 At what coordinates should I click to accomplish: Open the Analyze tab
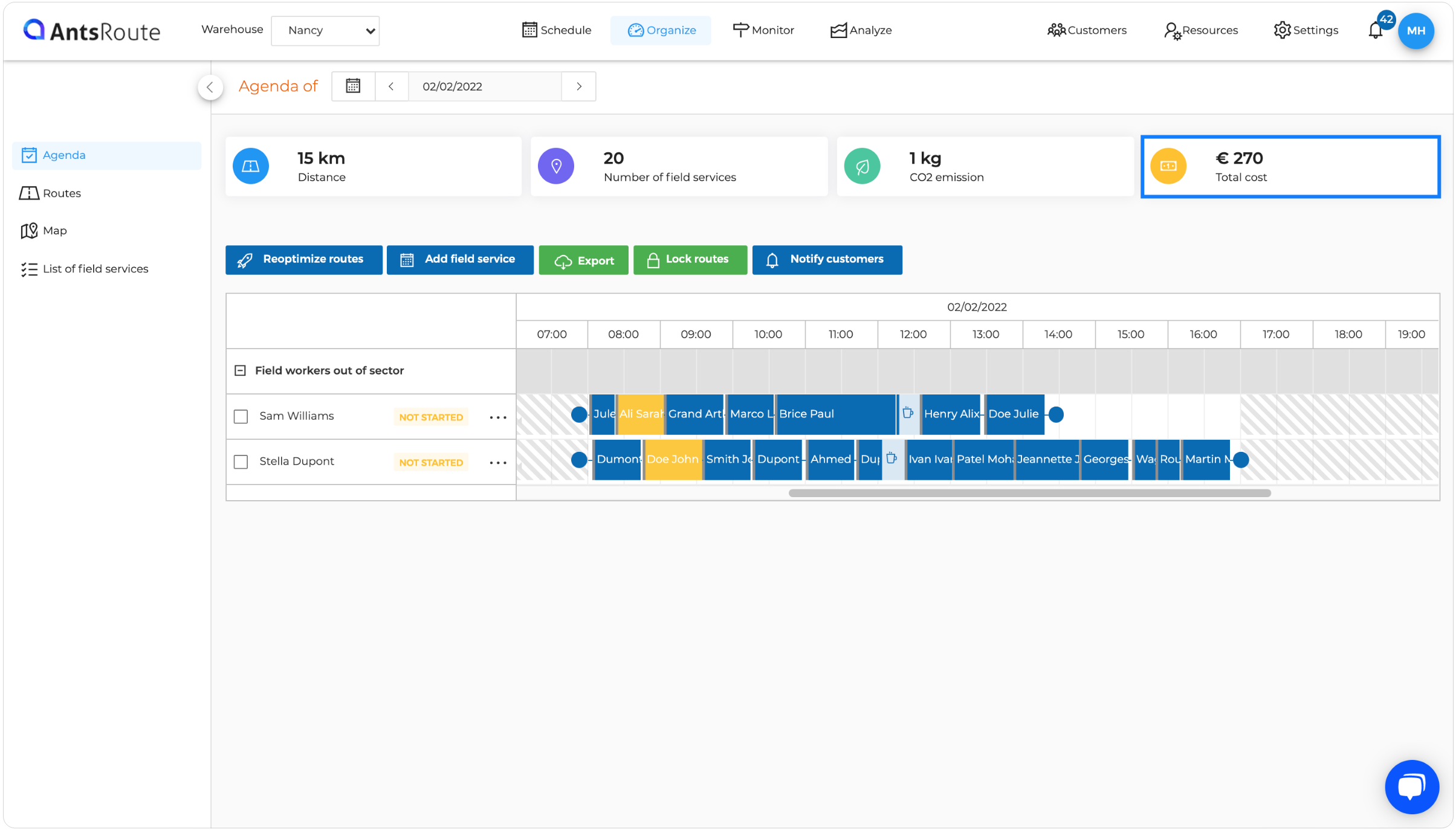tap(861, 30)
